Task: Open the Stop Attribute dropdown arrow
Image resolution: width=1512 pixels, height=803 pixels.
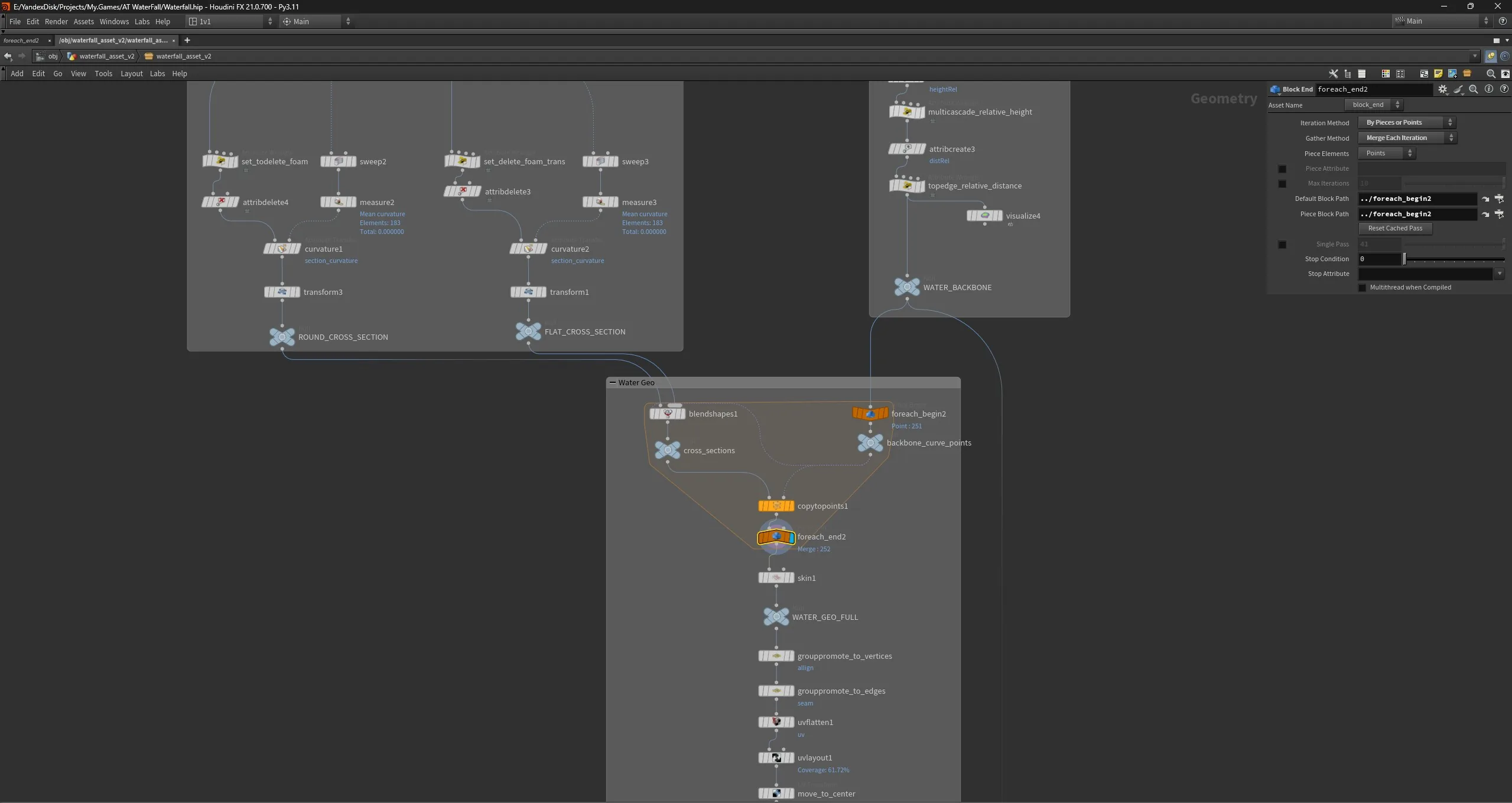Action: tap(1500, 274)
